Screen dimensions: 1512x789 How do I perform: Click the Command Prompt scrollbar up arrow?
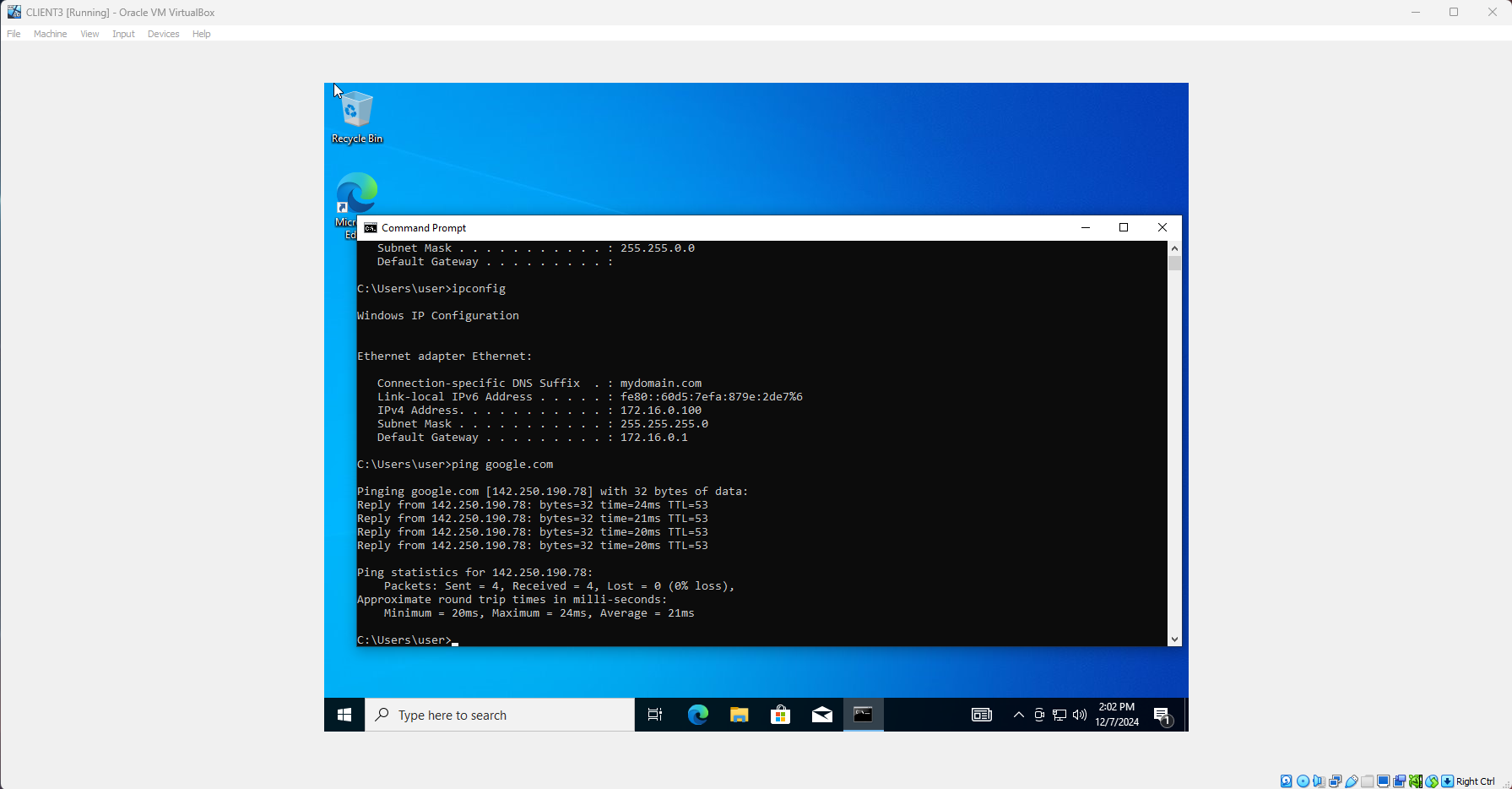[x=1174, y=248]
